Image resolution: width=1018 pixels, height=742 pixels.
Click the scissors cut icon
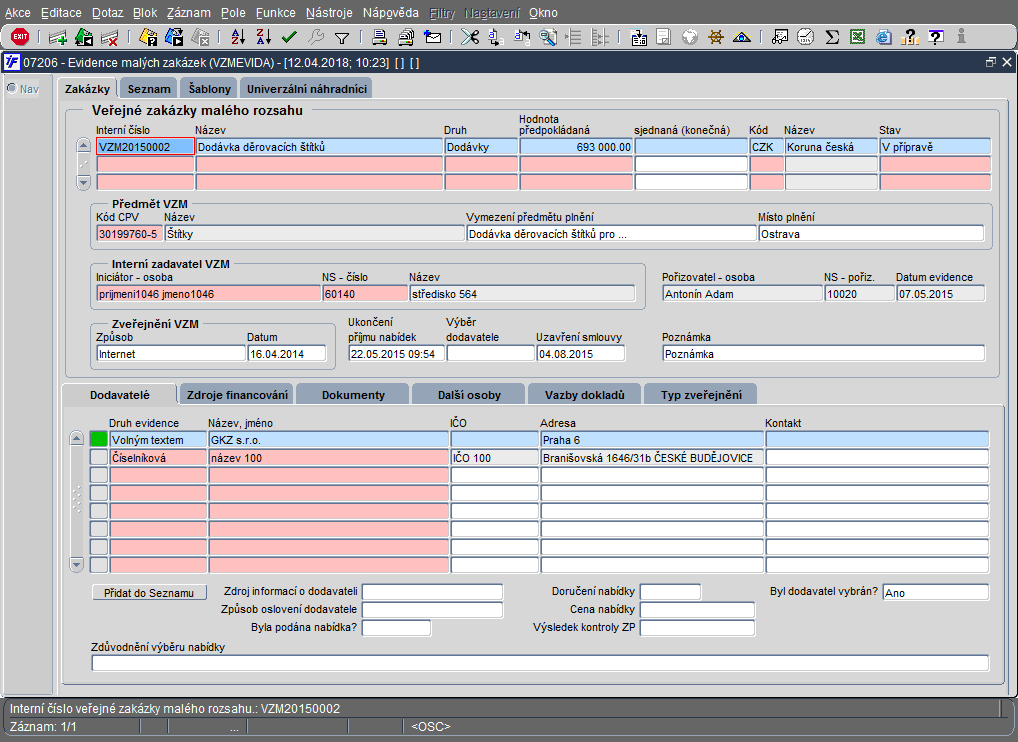(469, 37)
